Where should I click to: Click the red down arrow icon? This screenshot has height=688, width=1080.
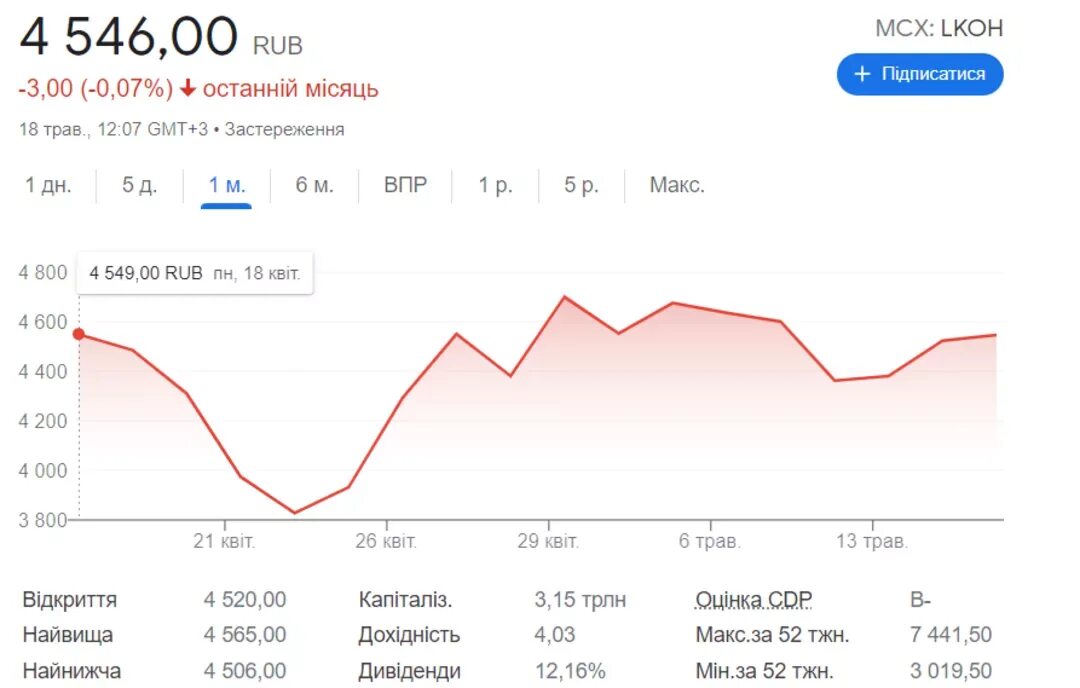point(187,88)
